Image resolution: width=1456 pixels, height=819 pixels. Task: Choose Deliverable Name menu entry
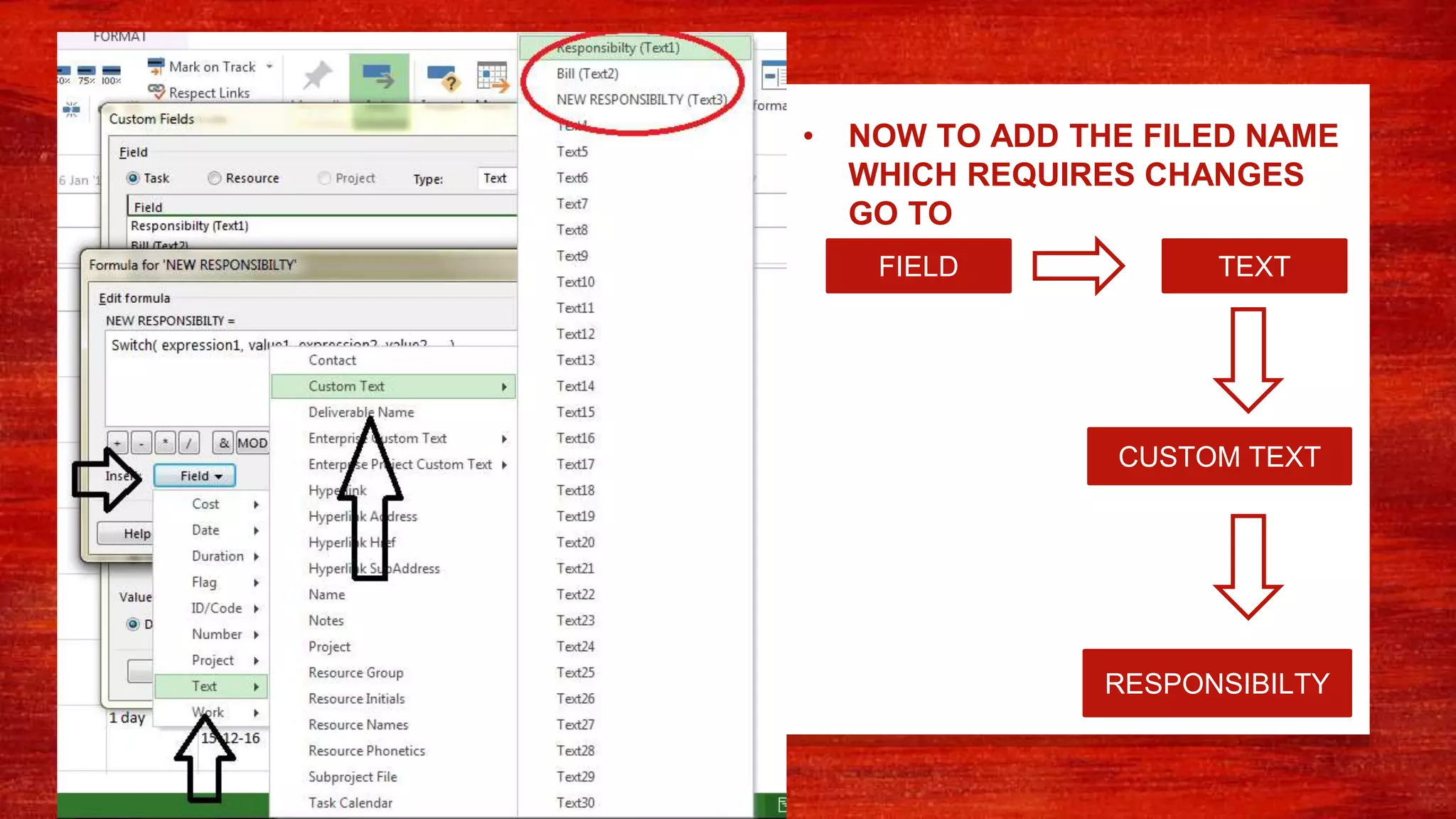(x=393, y=412)
